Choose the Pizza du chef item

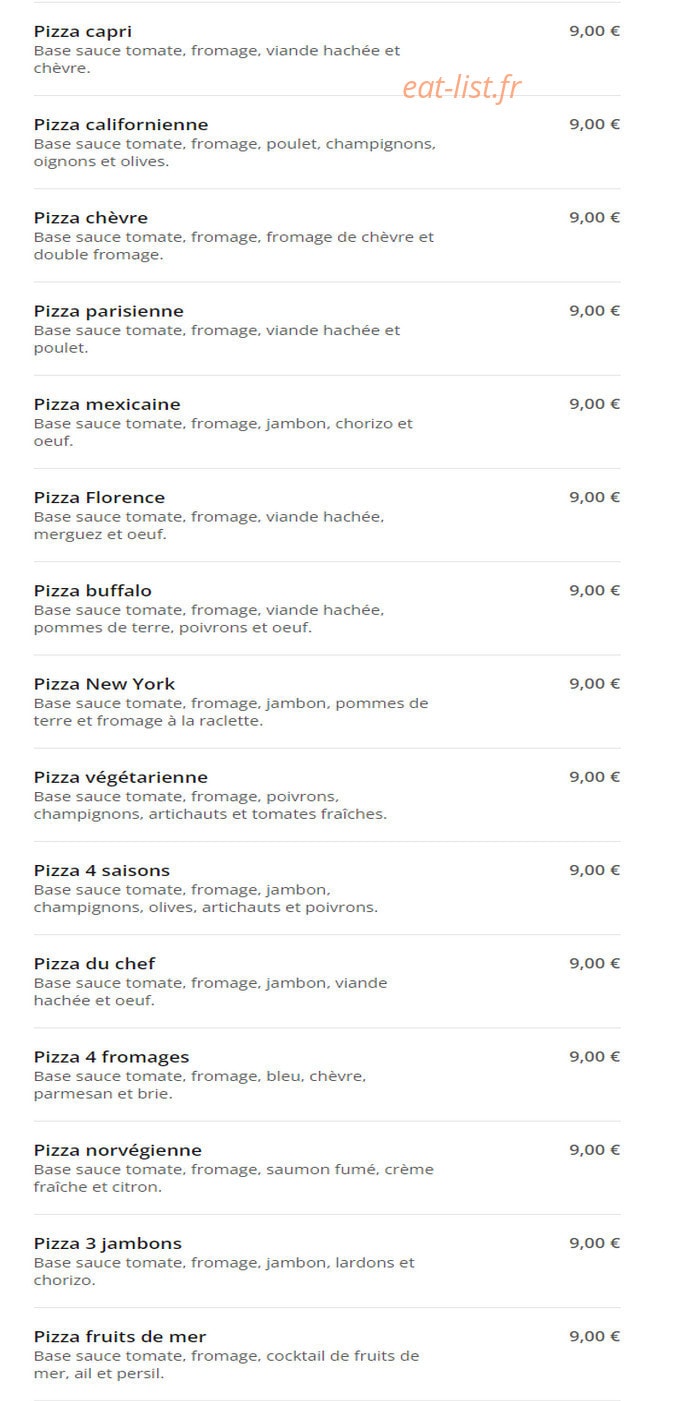tap(95, 963)
